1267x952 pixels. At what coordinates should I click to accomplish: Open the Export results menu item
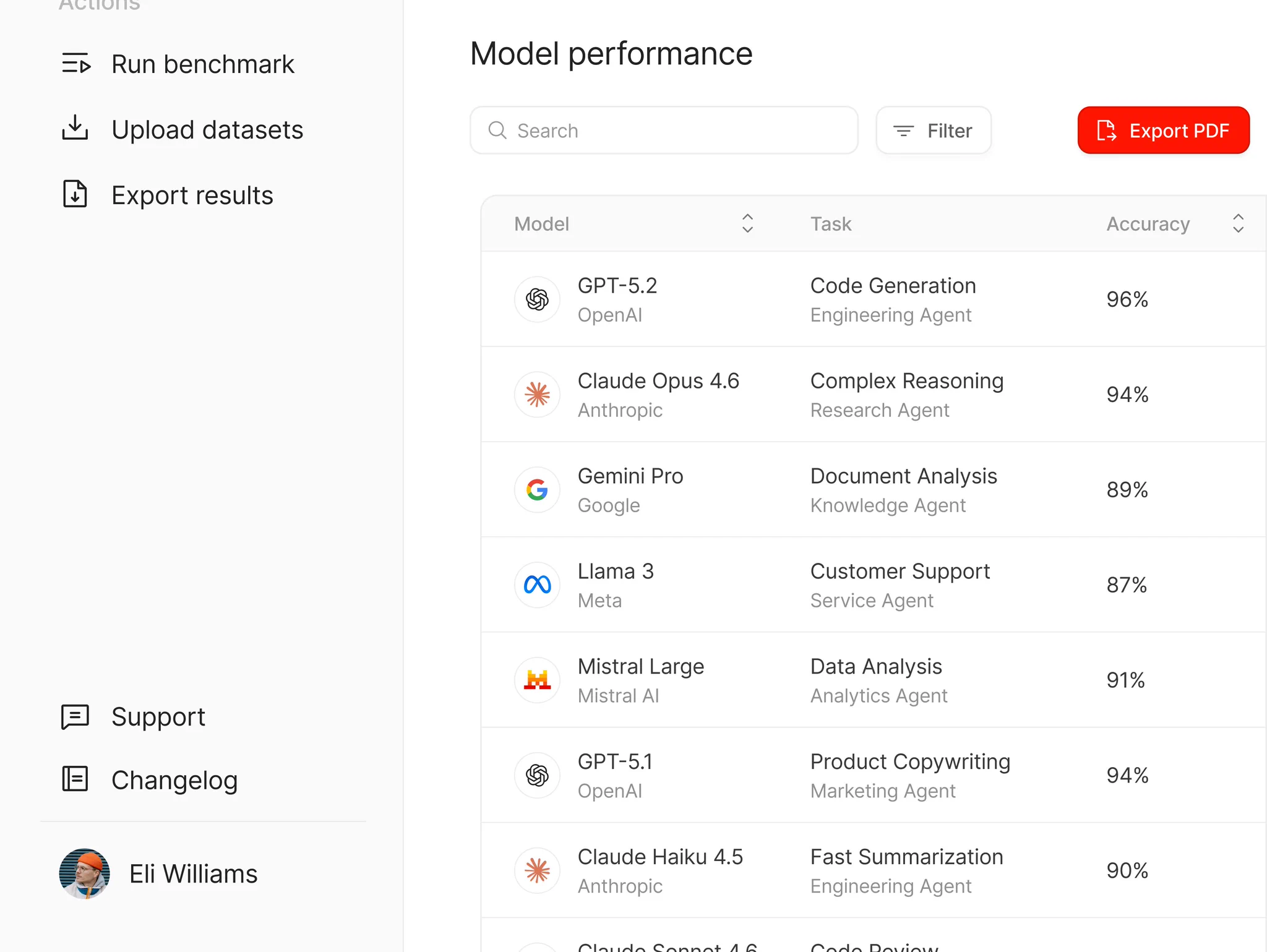[167, 195]
